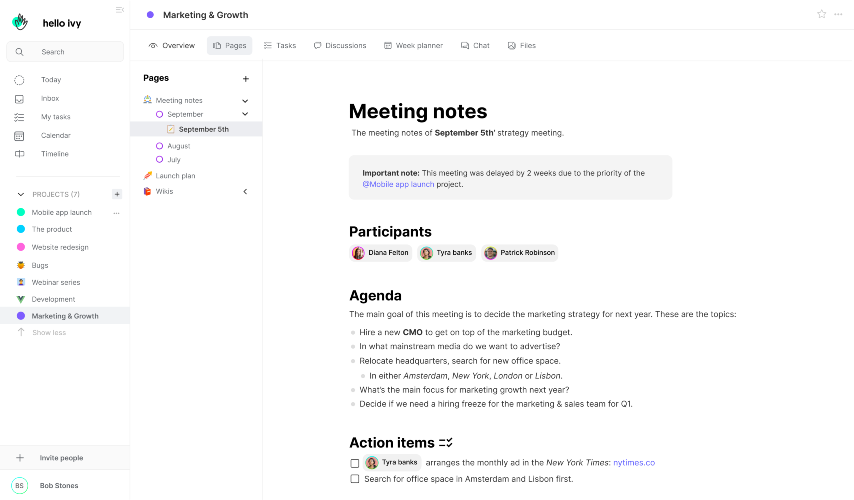Collapse the PROJECTS section chevron
This screenshot has height=500, width=854.
click(x=21, y=194)
